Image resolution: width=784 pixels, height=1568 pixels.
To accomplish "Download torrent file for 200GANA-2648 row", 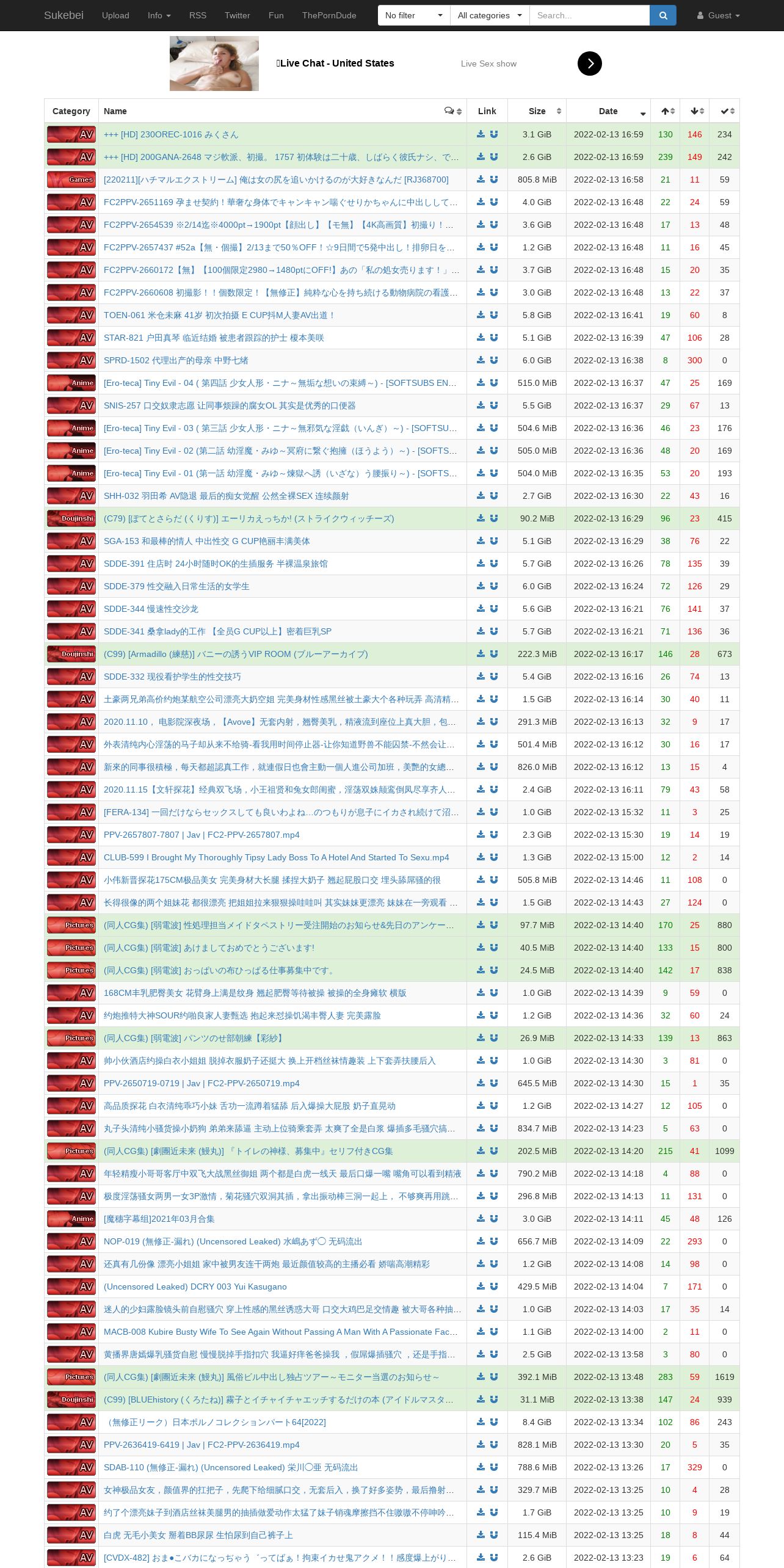I will pos(481,157).
